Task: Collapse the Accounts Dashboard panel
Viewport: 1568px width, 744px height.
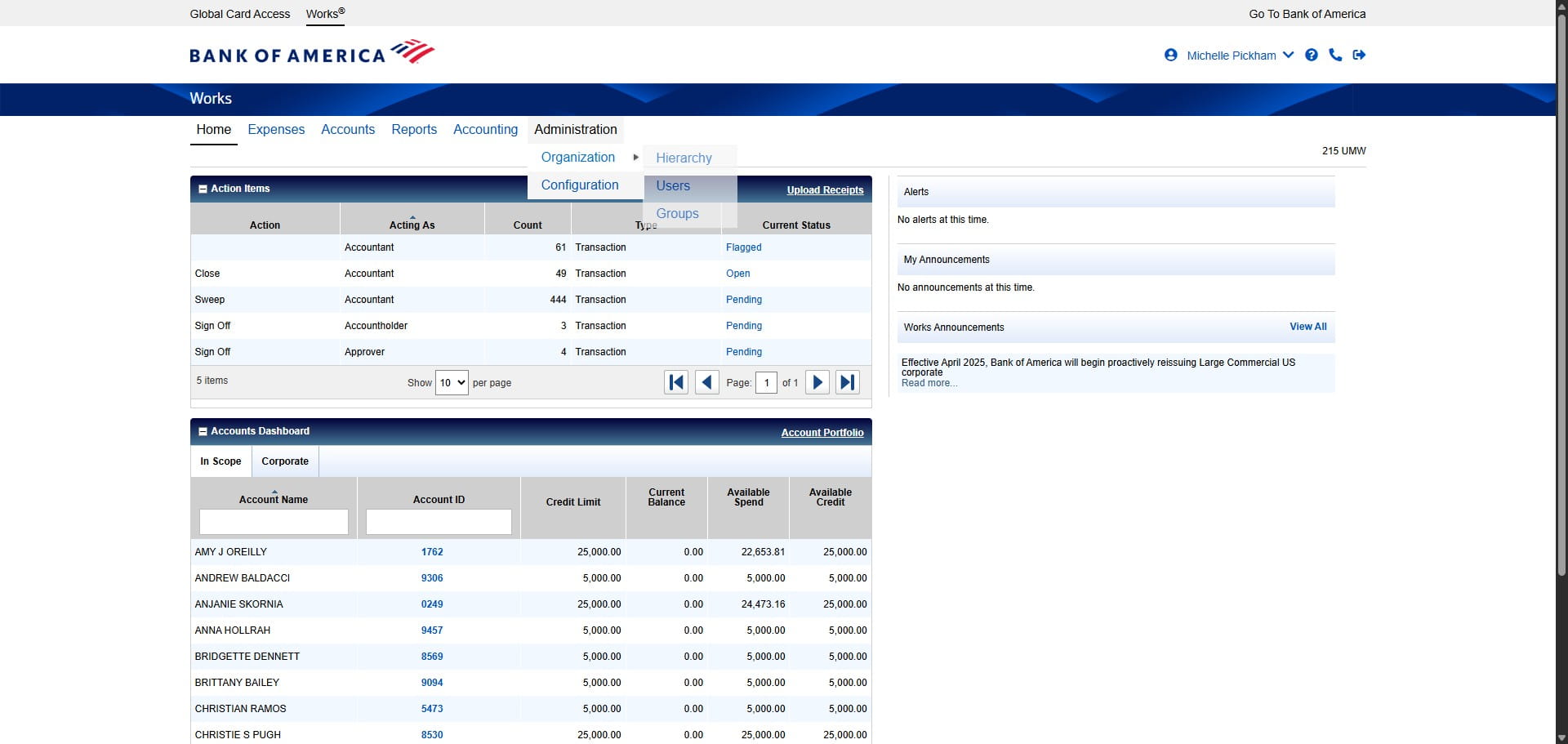Action: (x=203, y=431)
